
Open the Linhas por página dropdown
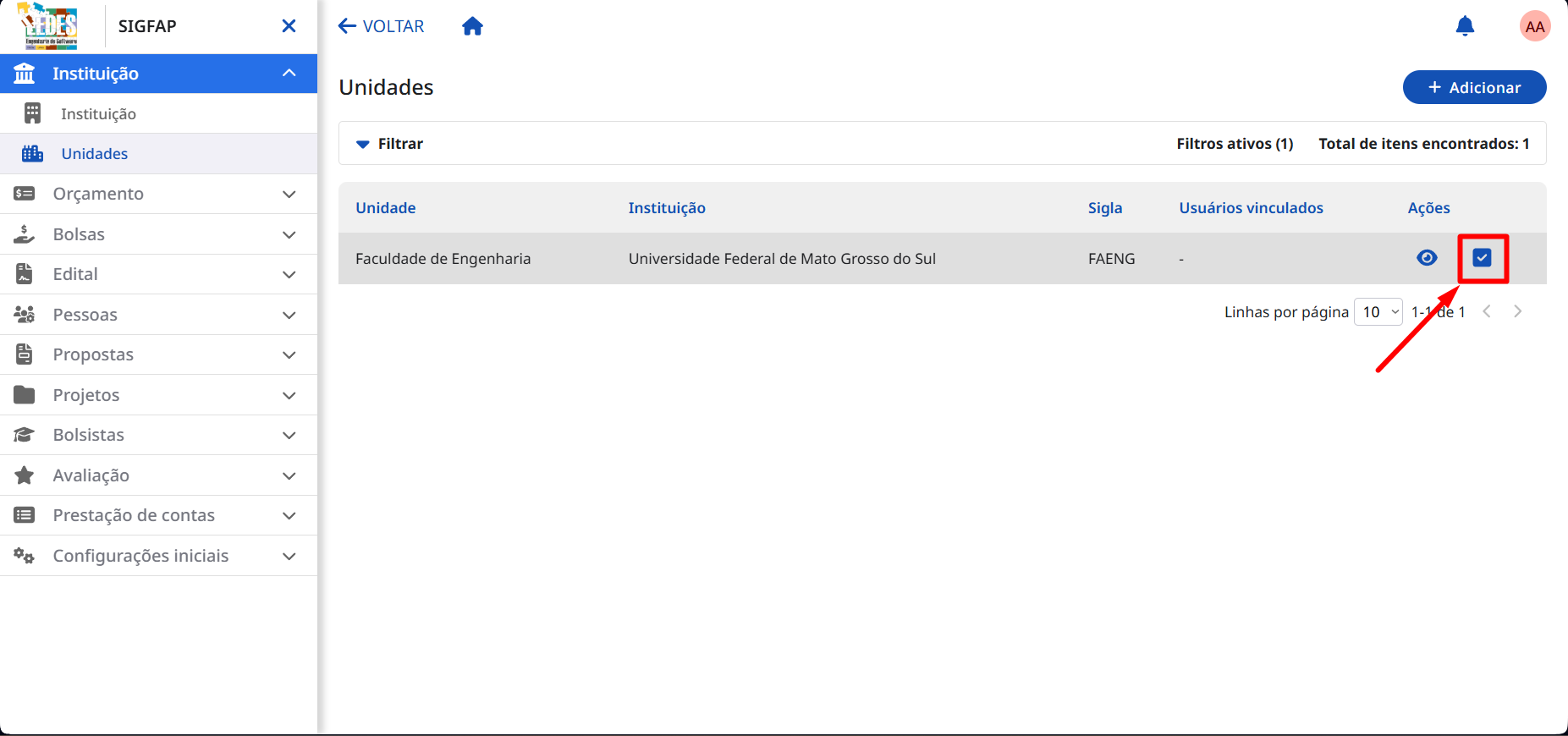click(x=1378, y=312)
